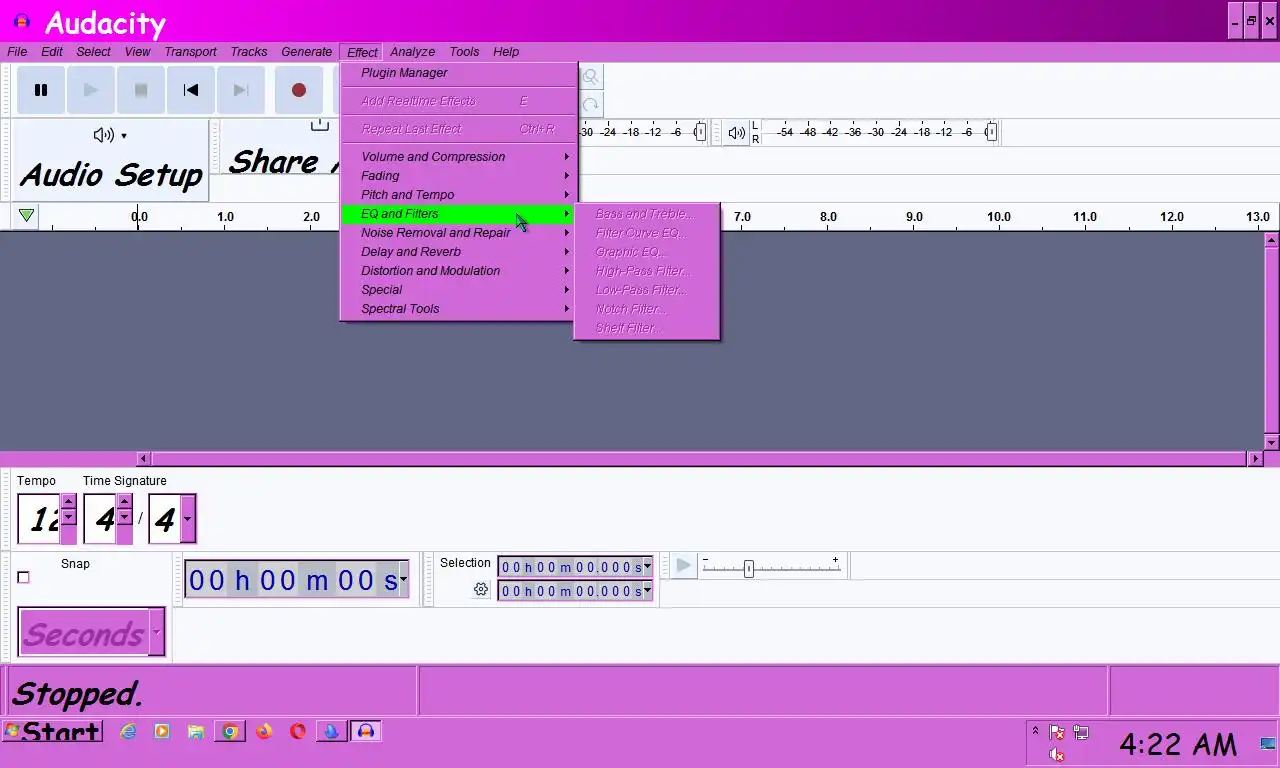Open Windows Media Player taskbar icon
The width and height of the screenshot is (1280, 768).
click(x=162, y=731)
